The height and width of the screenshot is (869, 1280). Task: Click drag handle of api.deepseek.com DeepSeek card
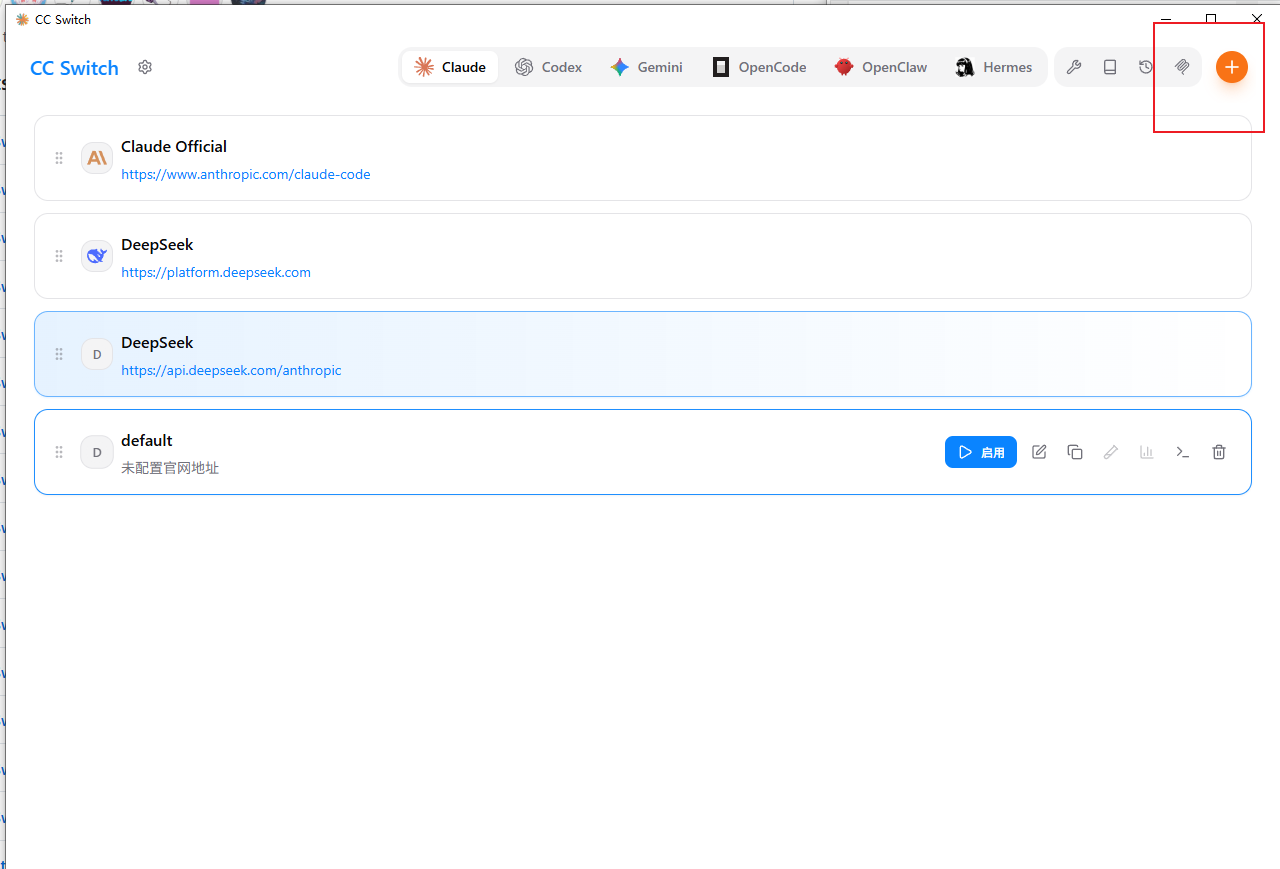point(59,354)
